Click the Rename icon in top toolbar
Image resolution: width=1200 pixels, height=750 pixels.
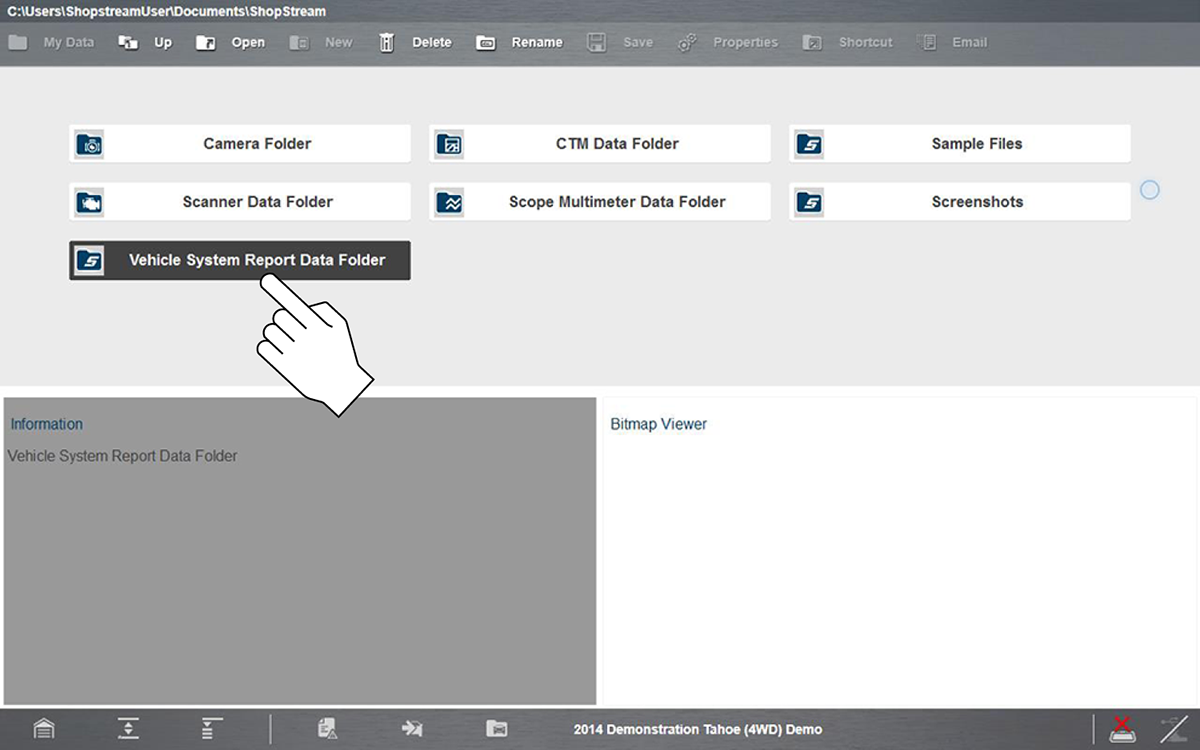coord(486,43)
